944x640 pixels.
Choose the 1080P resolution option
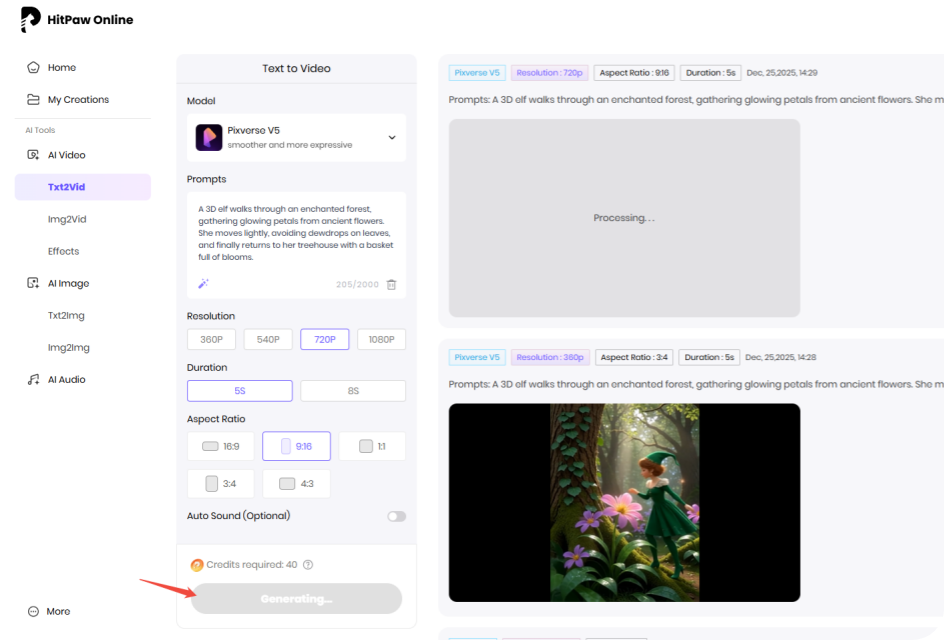pyautogui.click(x=381, y=339)
